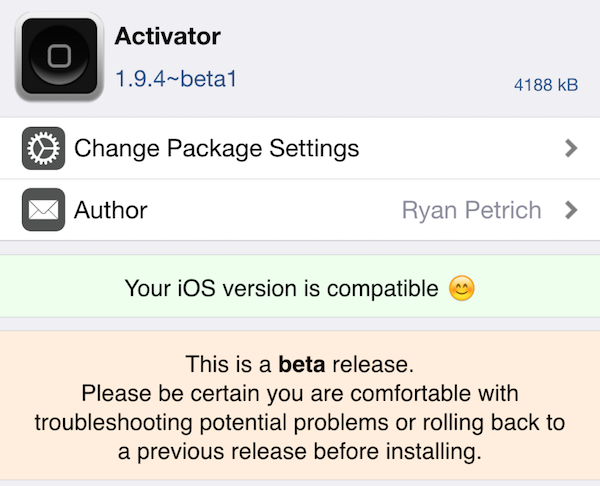Expand the Author row chevron
This screenshot has width=600, height=486.
pos(571,210)
